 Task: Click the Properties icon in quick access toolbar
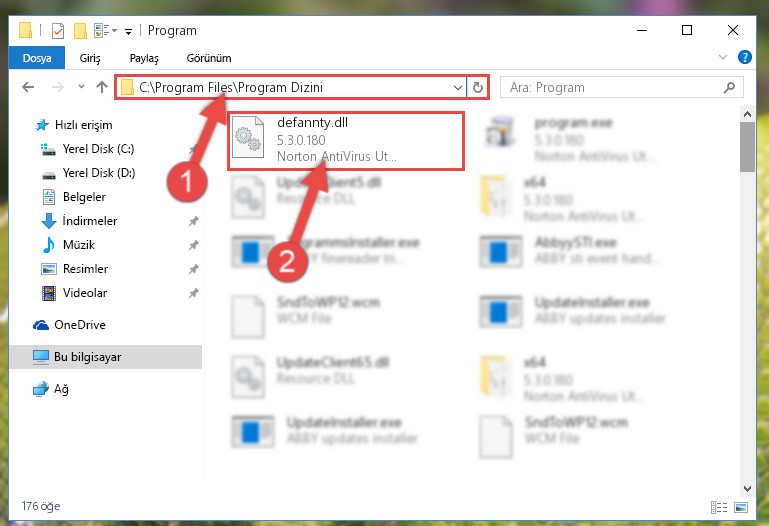pos(58,30)
